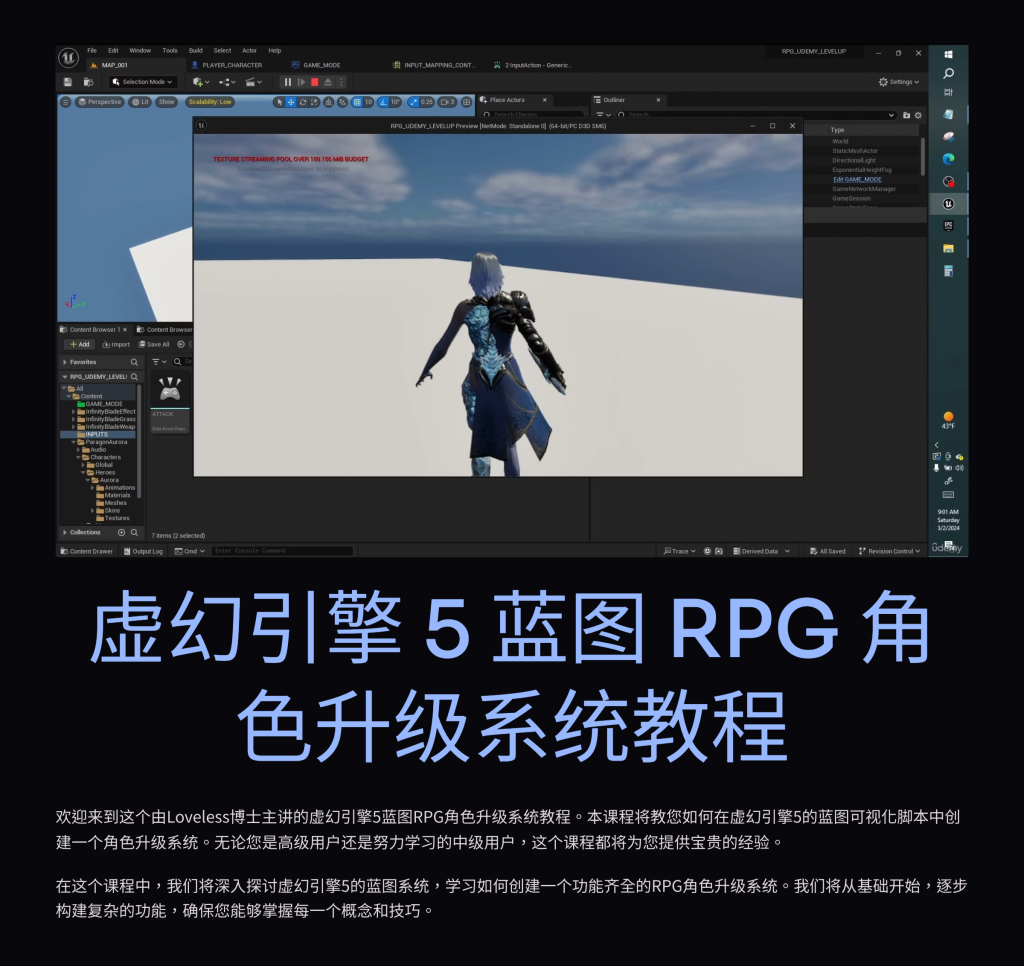The width and height of the screenshot is (1024, 966).
Task: Switch viewport layout with the four-pane icon
Action: point(466,102)
